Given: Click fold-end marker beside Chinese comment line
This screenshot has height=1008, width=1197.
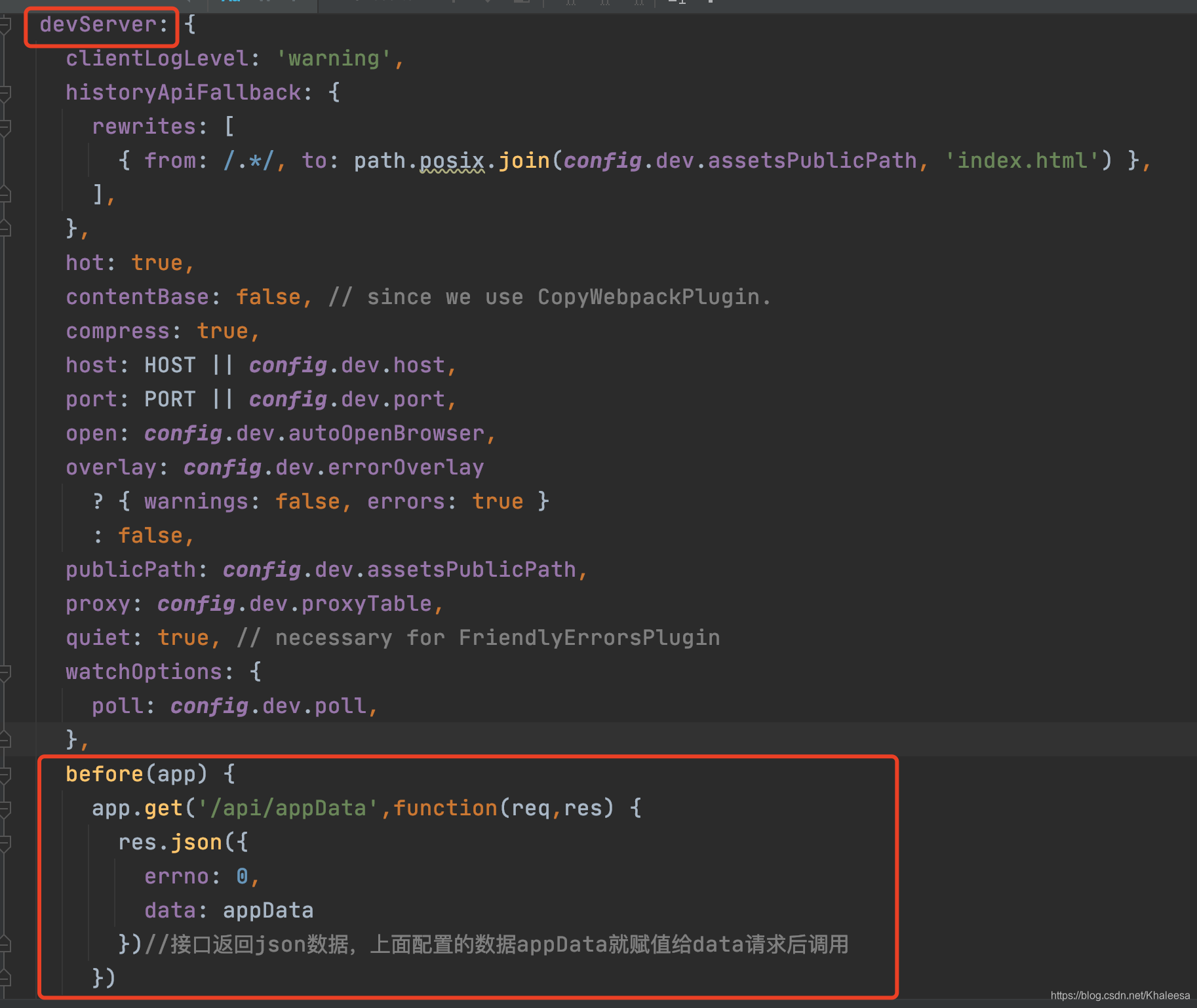Looking at the screenshot, I should coord(5,944).
